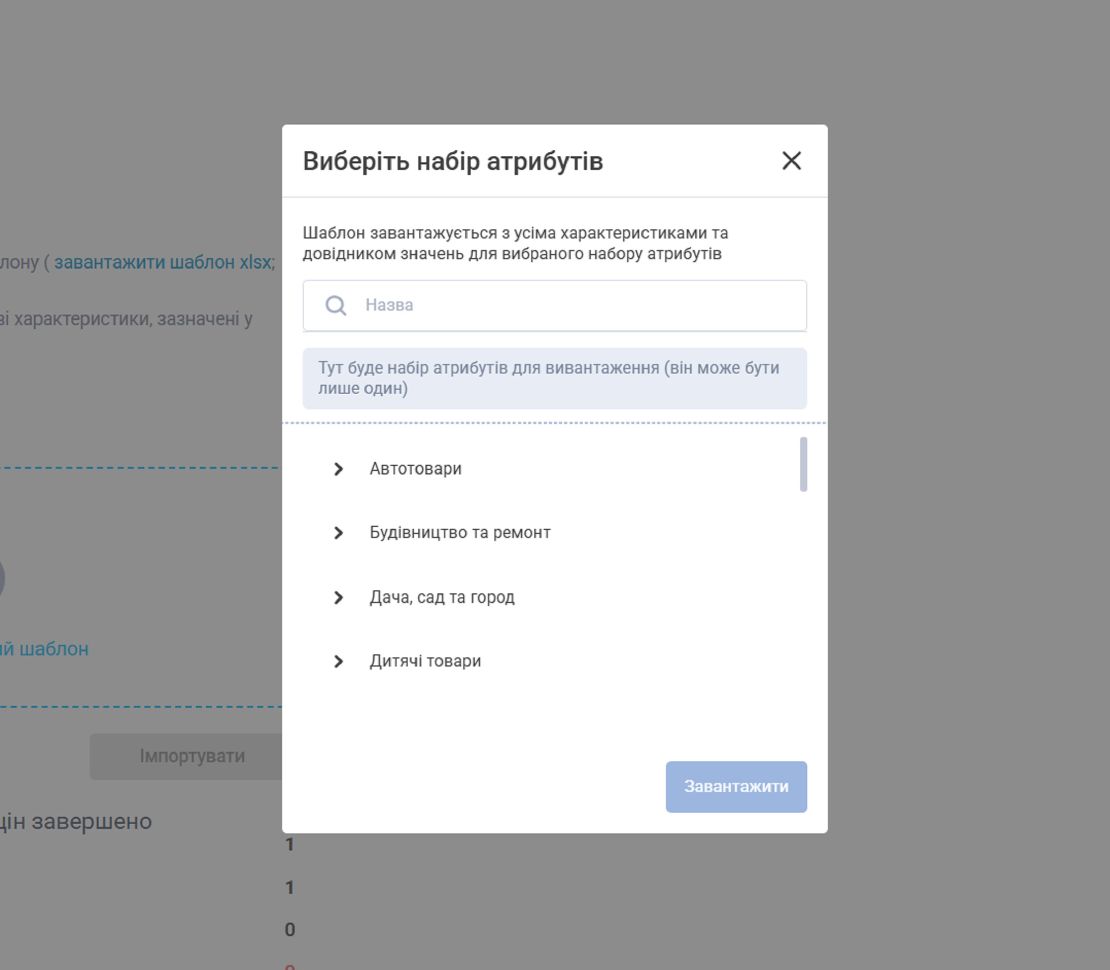Viewport: 1110px width, 970px height.
Task: Click the Виберіть набір атрибутів title
Action: point(453,161)
